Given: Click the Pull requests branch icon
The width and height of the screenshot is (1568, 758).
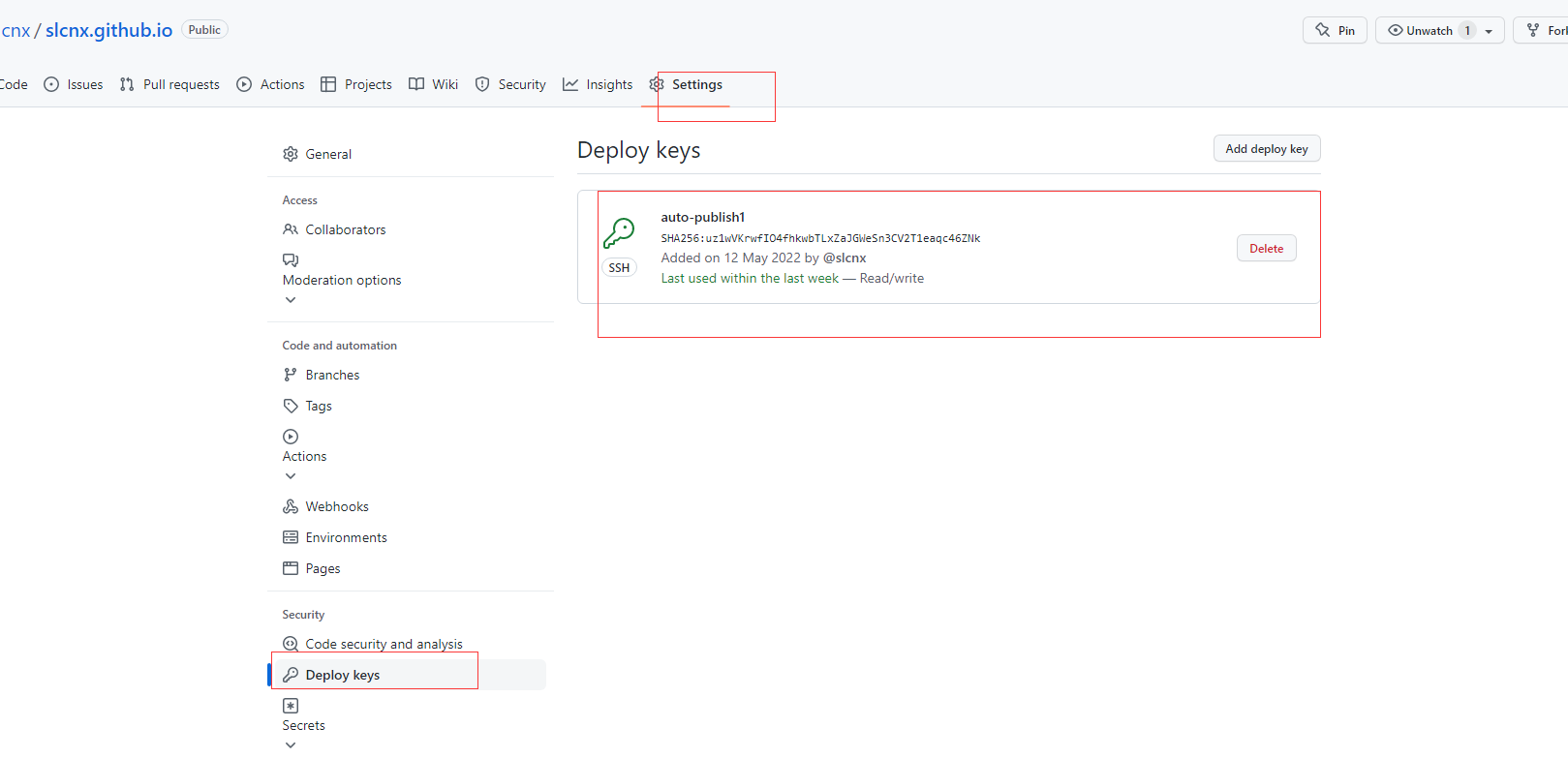Looking at the screenshot, I should [x=127, y=84].
